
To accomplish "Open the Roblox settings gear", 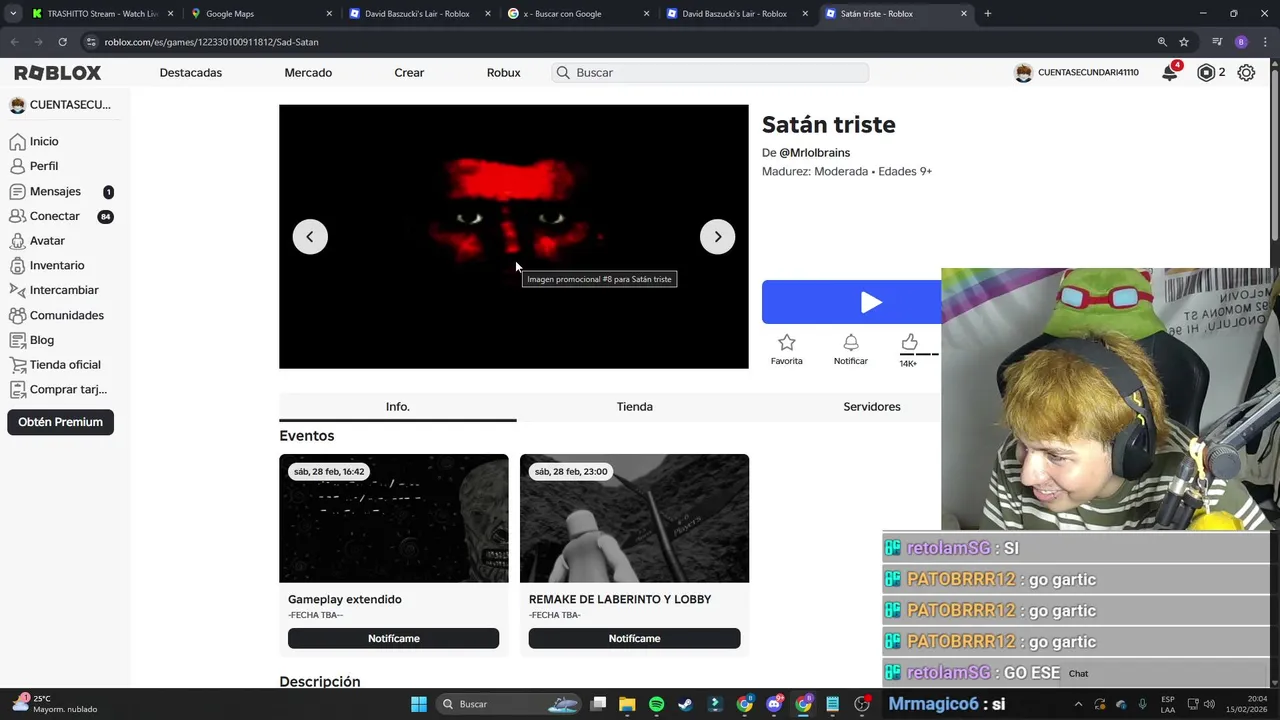I will (x=1246, y=73).
